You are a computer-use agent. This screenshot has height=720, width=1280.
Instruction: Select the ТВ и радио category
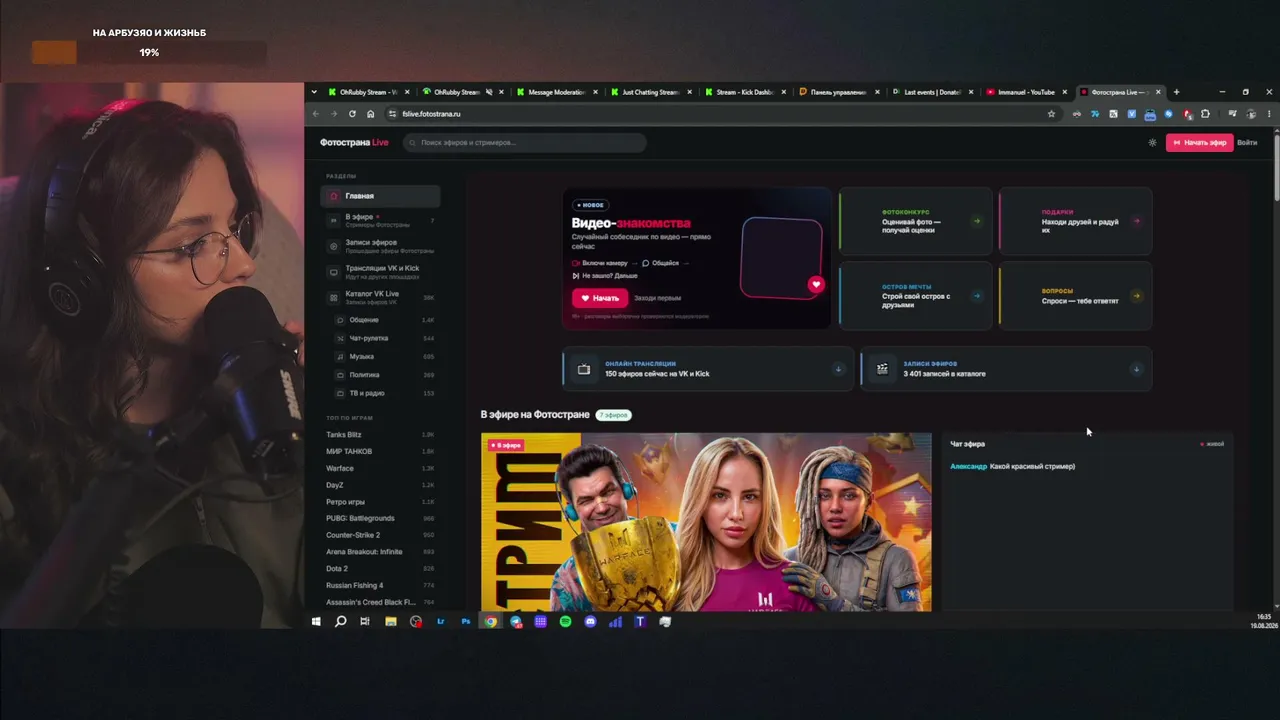coord(385,393)
